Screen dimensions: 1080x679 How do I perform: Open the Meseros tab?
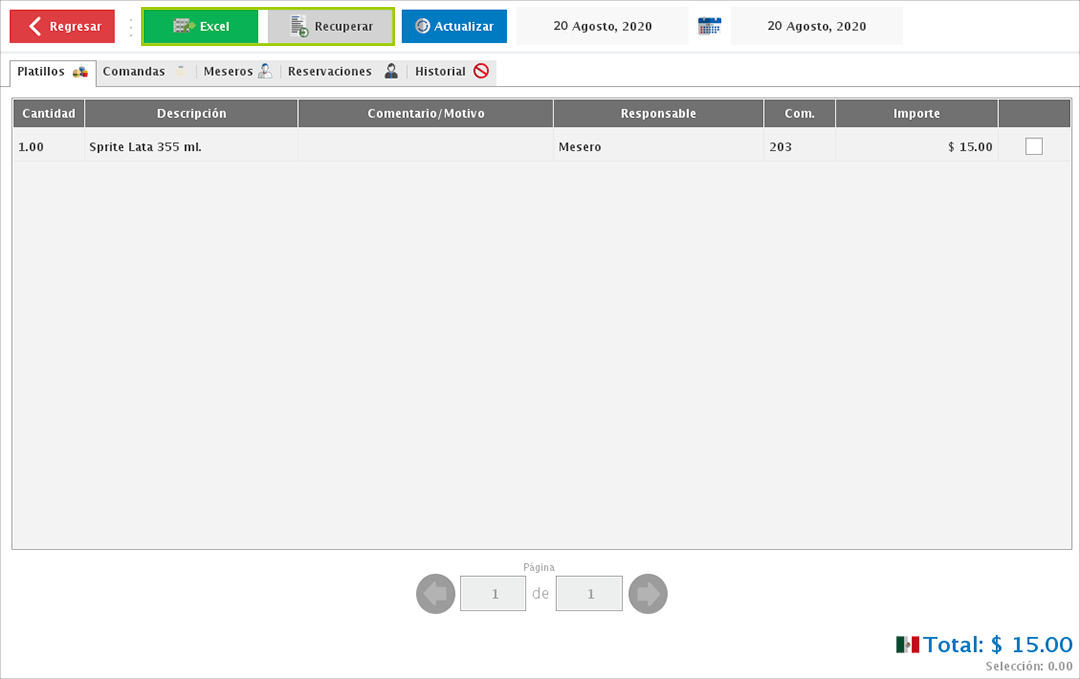tap(228, 72)
